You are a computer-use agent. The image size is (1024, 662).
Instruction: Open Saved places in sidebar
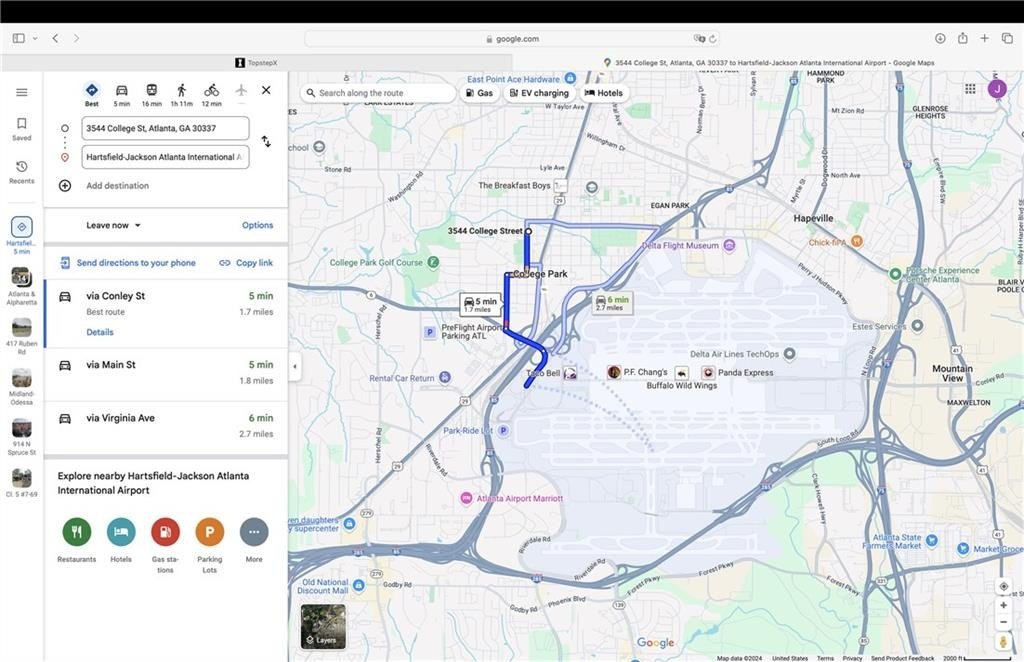[22, 129]
